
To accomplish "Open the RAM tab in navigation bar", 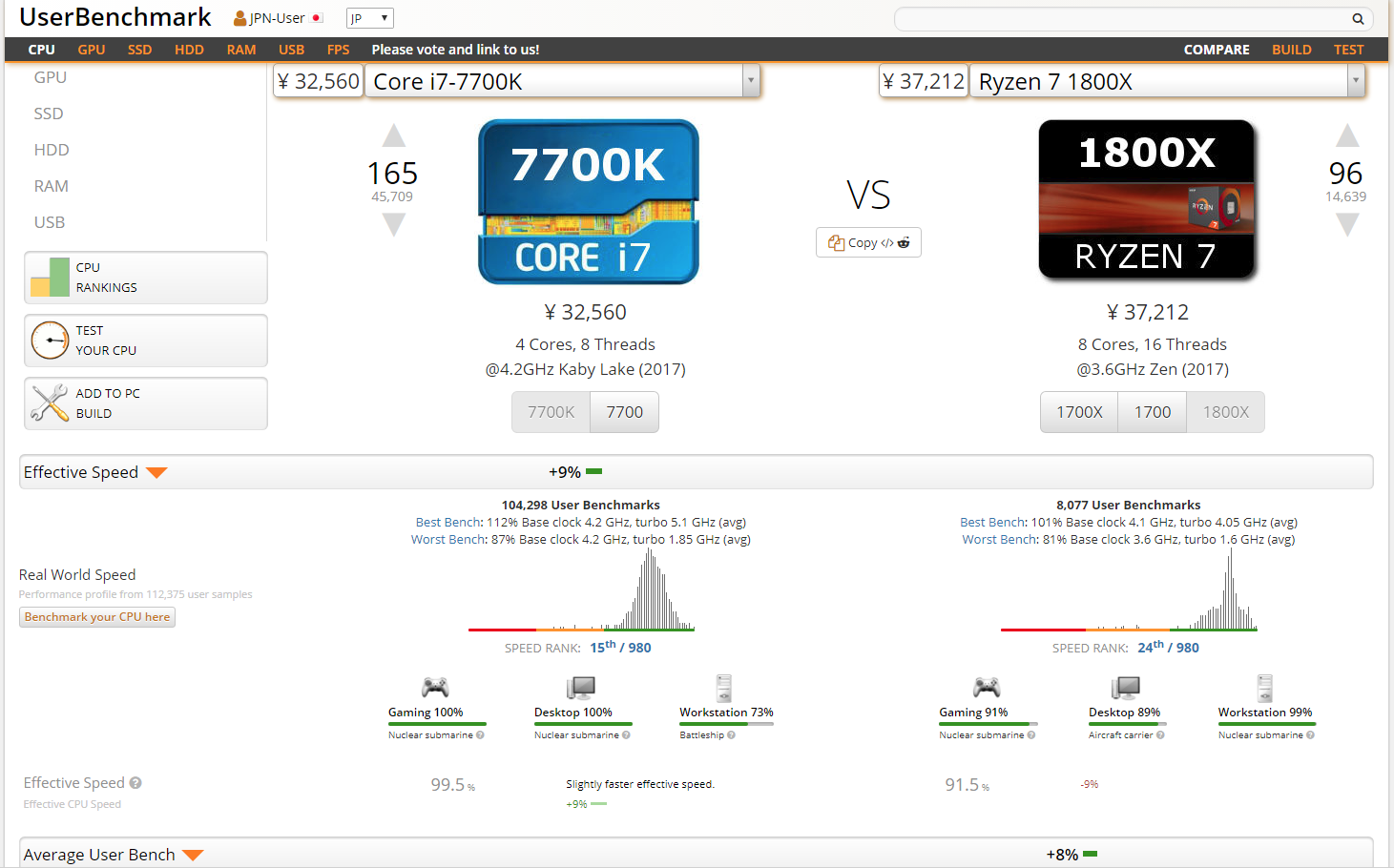I will (241, 50).
